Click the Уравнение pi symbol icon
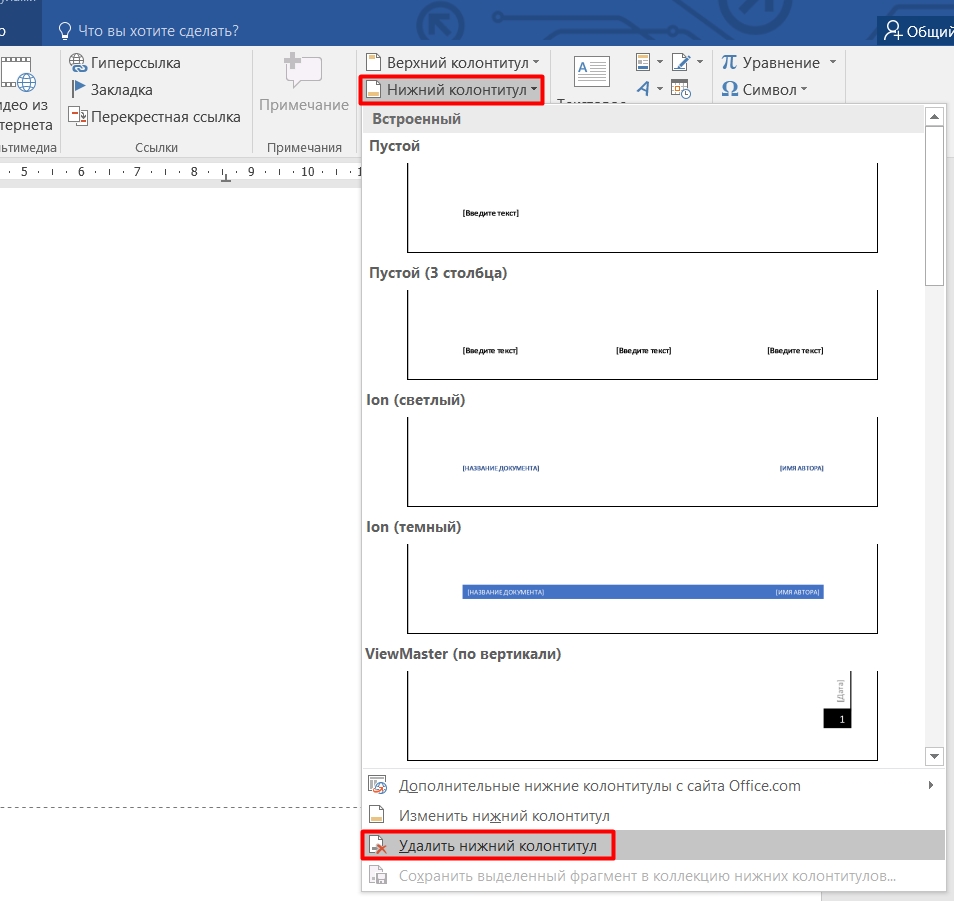 (x=729, y=63)
